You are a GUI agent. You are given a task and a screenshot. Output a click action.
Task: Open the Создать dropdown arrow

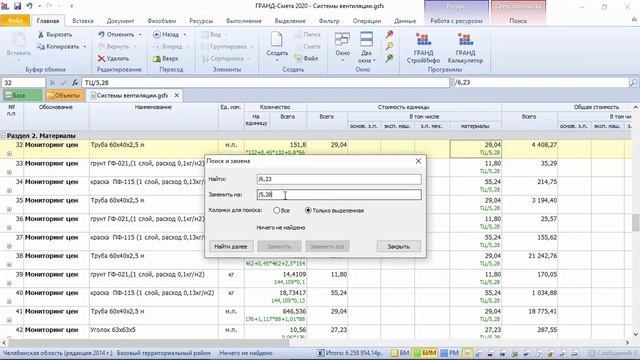(x=277, y=60)
